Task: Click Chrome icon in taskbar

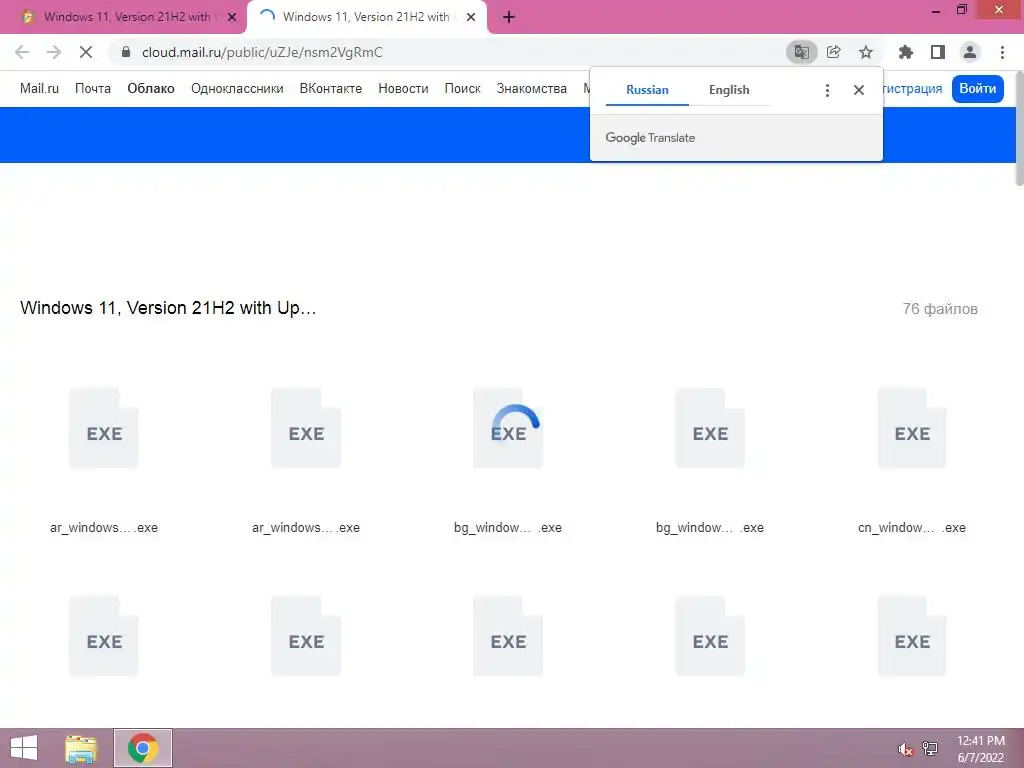Action: (x=142, y=748)
